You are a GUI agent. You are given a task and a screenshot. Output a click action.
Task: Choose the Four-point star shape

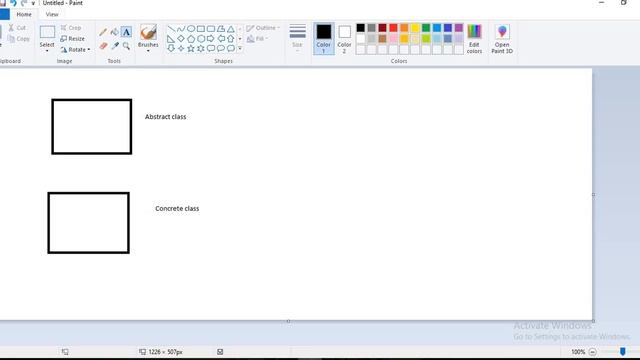181,49
